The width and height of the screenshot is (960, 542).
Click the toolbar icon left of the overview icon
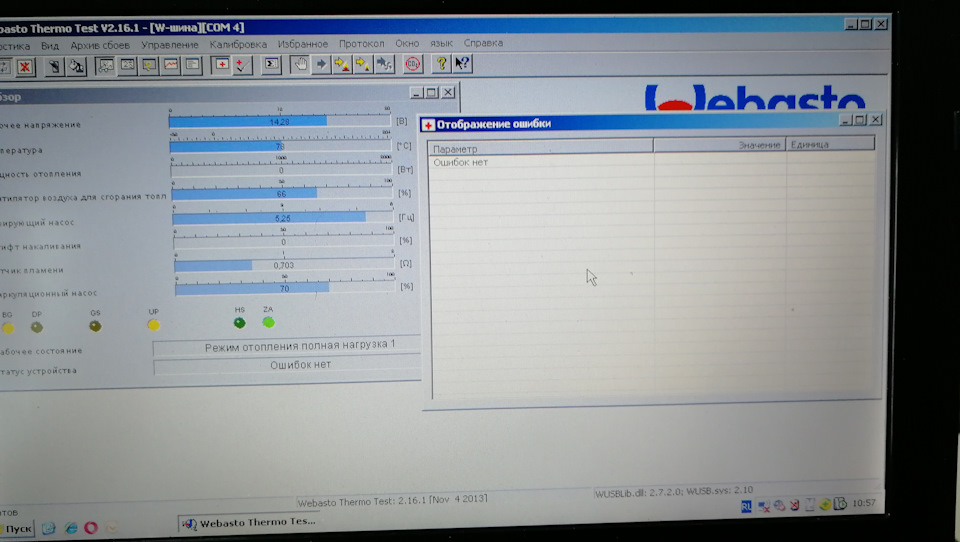(x=76, y=66)
